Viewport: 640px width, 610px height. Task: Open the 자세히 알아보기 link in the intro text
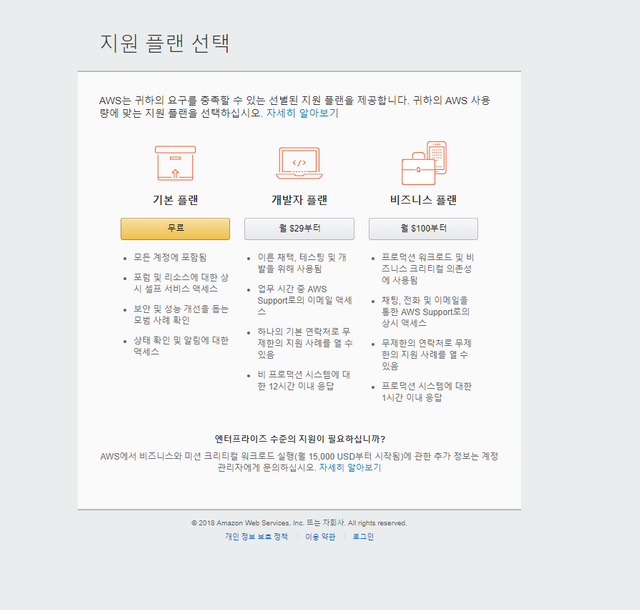coord(302,113)
